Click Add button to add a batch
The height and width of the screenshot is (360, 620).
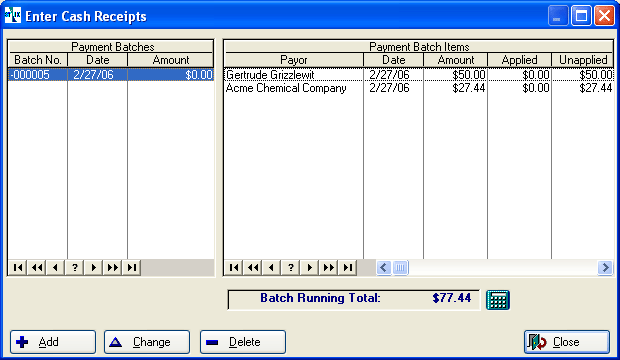(x=53, y=342)
